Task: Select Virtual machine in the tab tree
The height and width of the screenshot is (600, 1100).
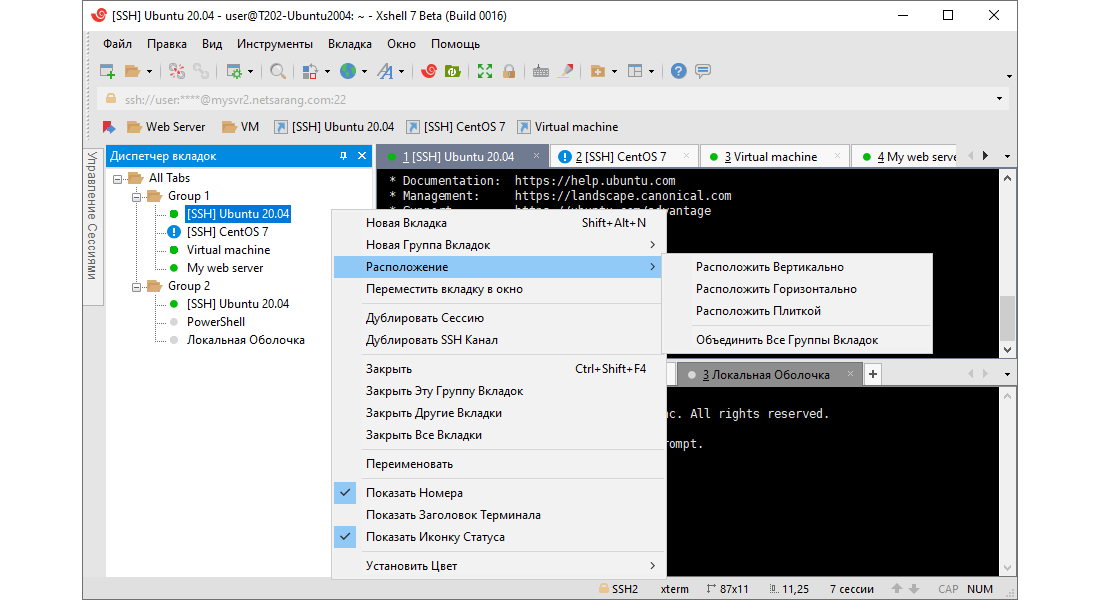Action: pos(228,250)
